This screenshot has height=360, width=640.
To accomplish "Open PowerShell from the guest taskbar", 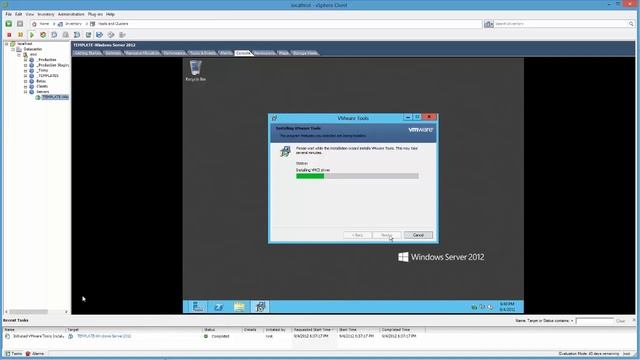I will 219,307.
